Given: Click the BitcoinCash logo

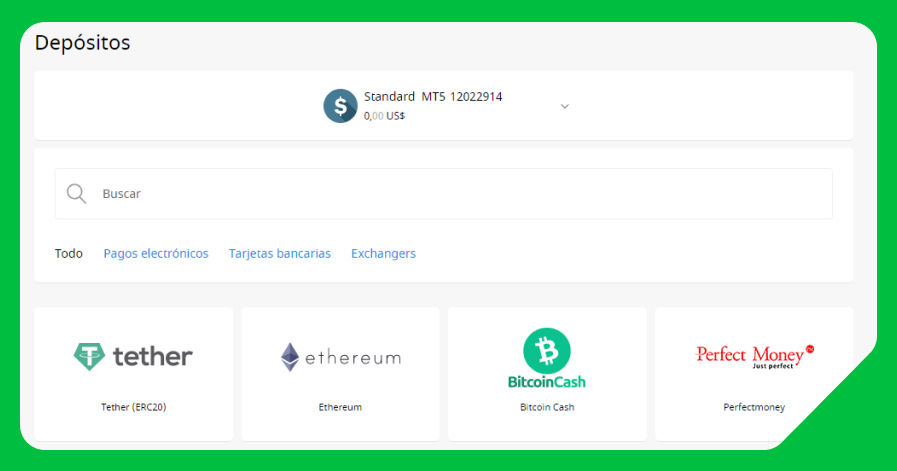Looking at the screenshot, I should click(547, 358).
